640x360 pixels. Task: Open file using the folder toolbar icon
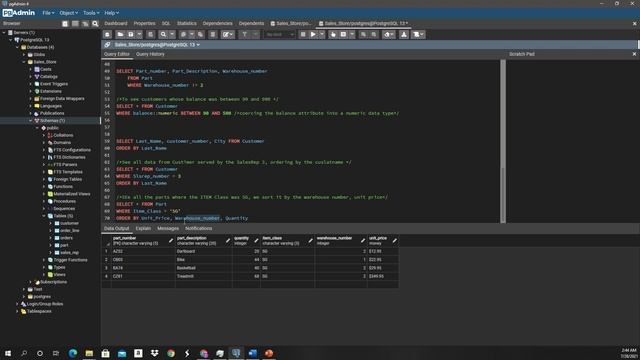[x=120, y=35]
